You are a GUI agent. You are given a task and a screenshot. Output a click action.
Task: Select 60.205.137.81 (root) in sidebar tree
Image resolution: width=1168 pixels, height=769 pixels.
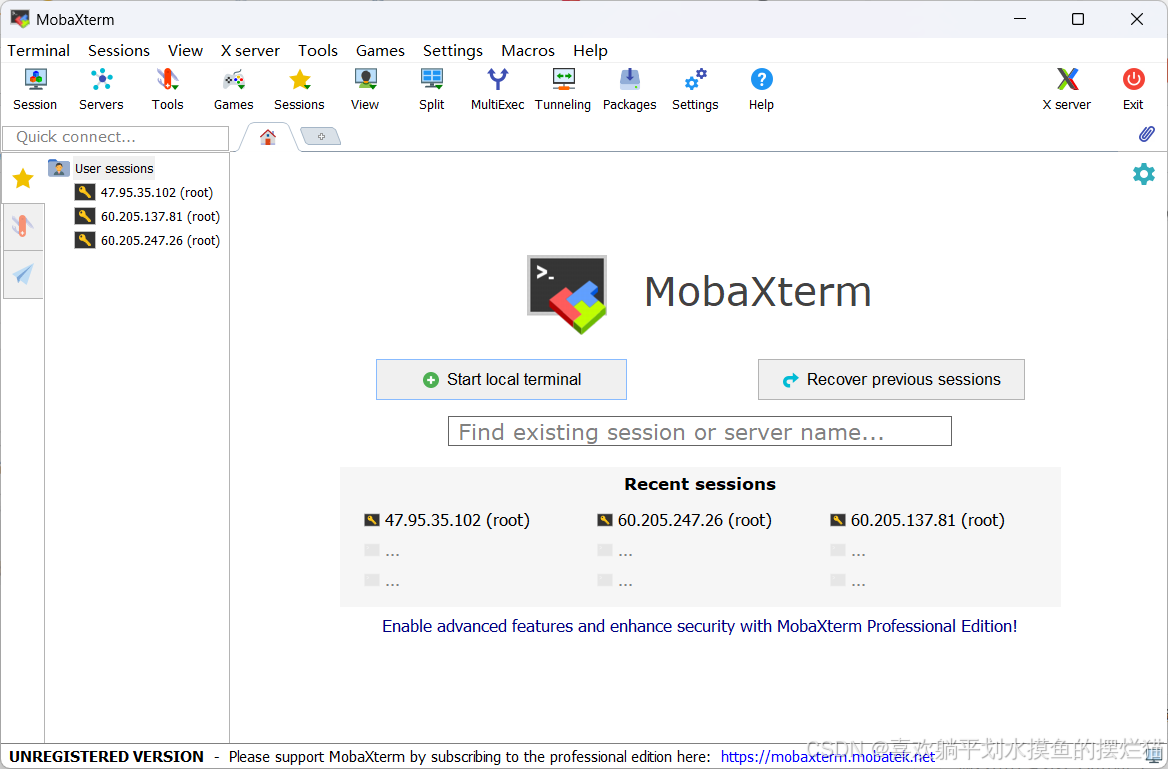160,216
